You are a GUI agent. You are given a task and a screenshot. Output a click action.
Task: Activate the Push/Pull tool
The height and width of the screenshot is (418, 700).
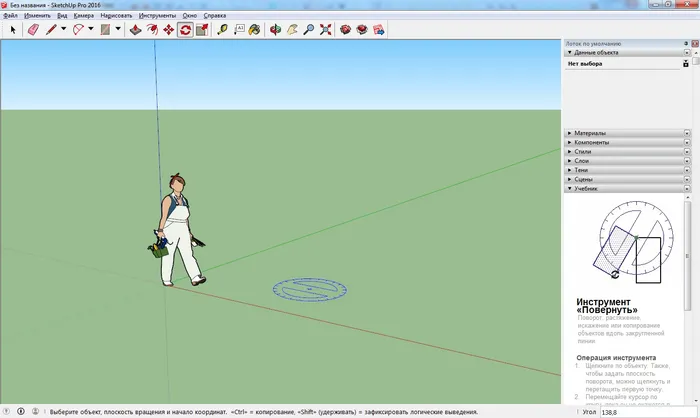click(x=135, y=30)
